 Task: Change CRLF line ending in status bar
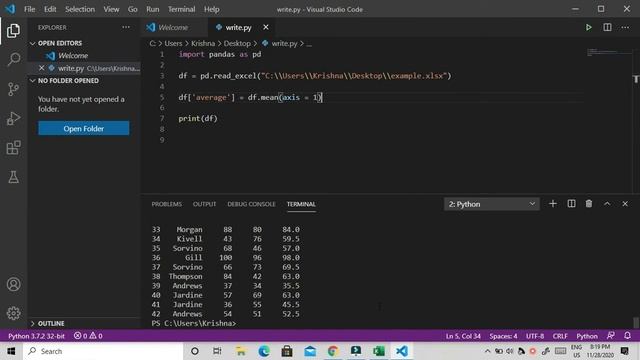pyautogui.click(x=560, y=336)
